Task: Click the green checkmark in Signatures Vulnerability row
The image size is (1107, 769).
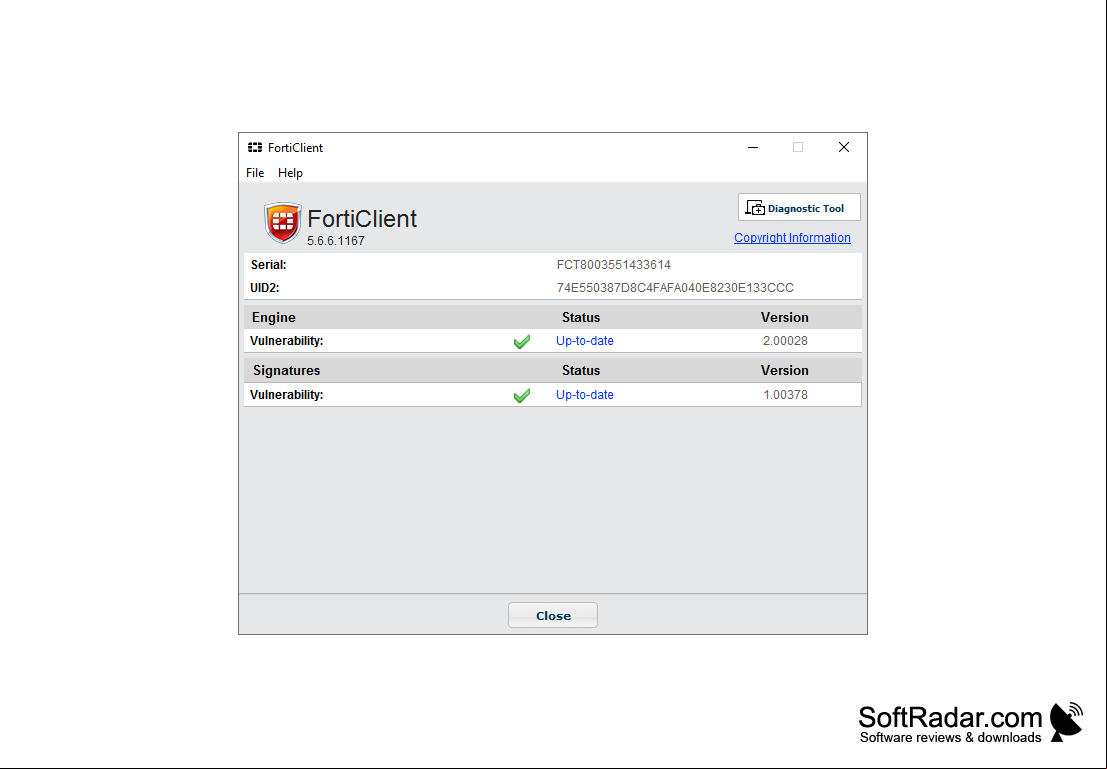Action: point(522,395)
